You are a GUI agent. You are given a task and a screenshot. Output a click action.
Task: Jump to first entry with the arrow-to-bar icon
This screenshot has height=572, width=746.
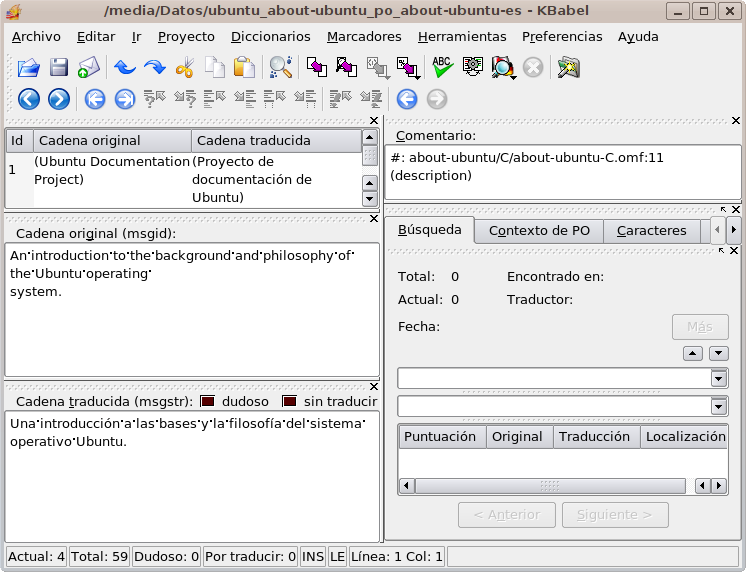pyautogui.click(x=95, y=99)
